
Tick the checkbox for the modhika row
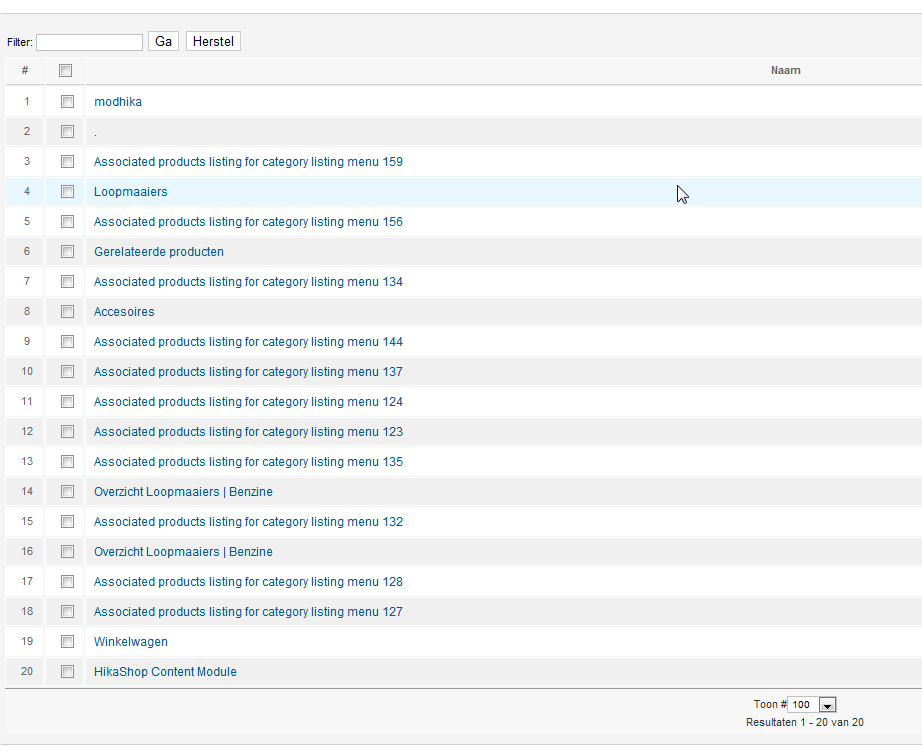(x=68, y=101)
